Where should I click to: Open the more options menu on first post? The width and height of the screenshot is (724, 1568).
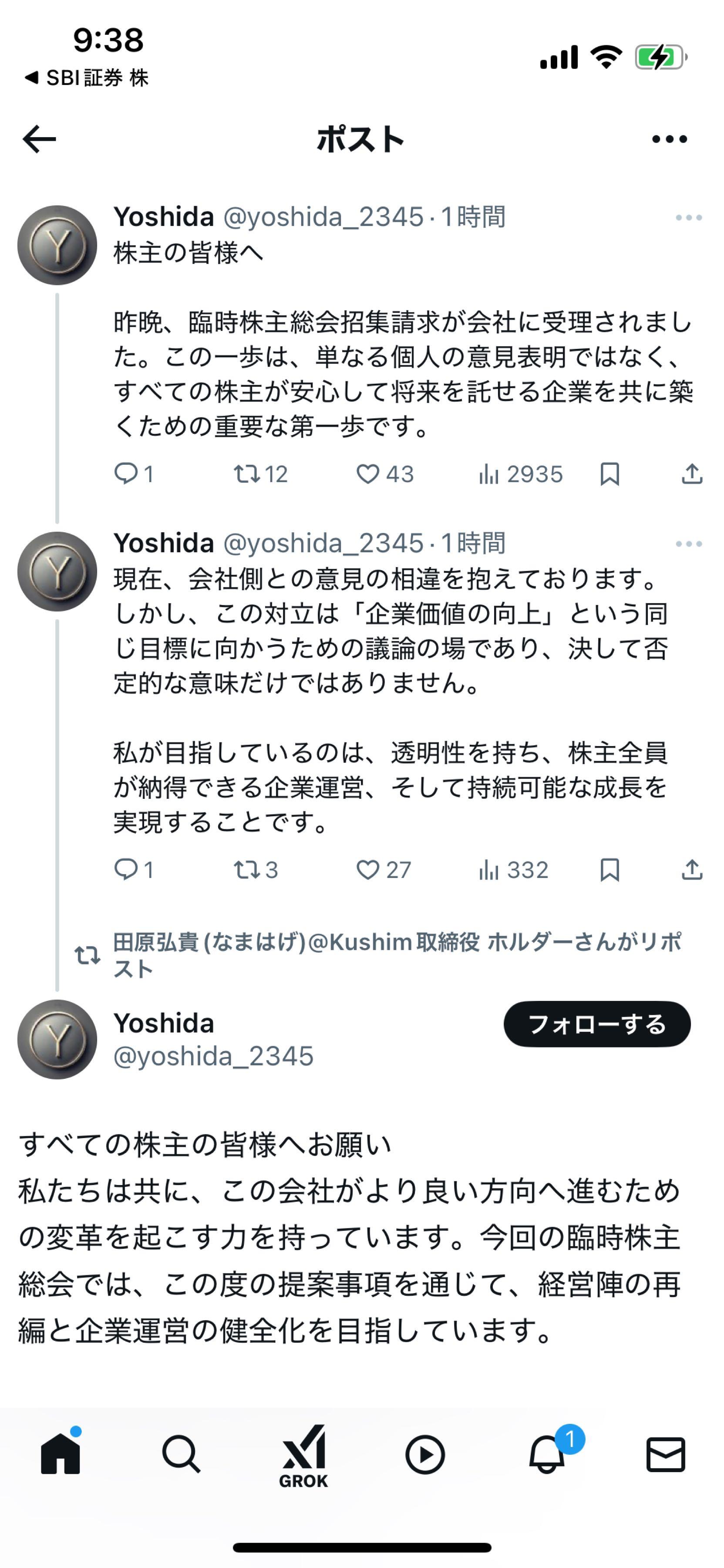coord(689,218)
